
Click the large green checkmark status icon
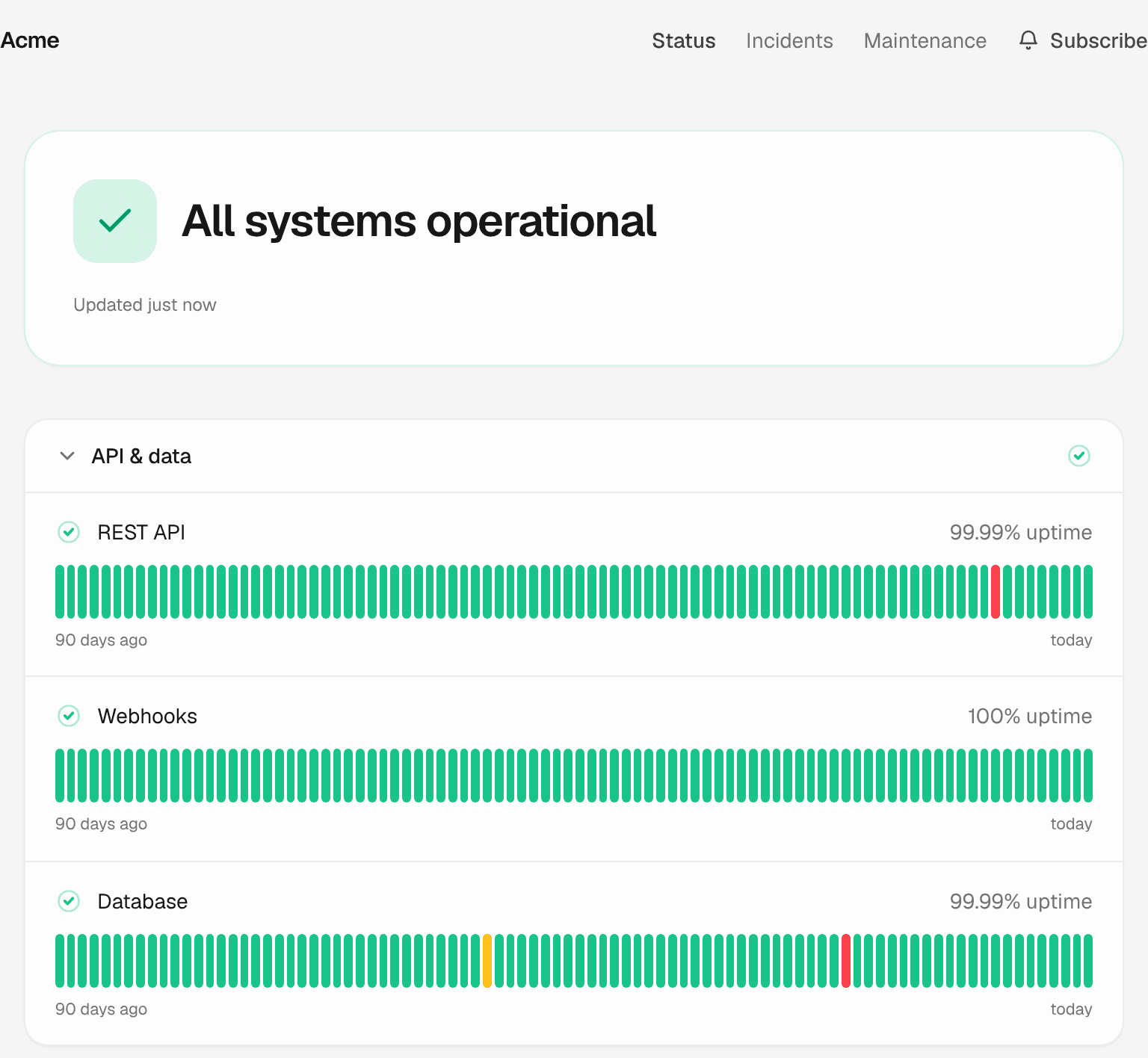115,221
